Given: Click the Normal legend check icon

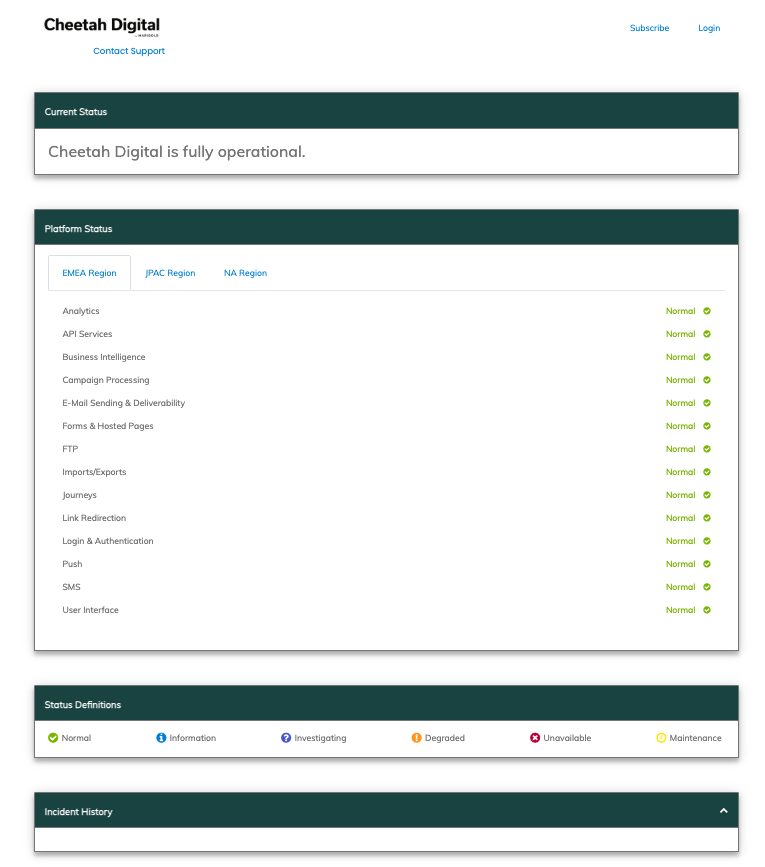Looking at the screenshot, I should [x=53, y=738].
